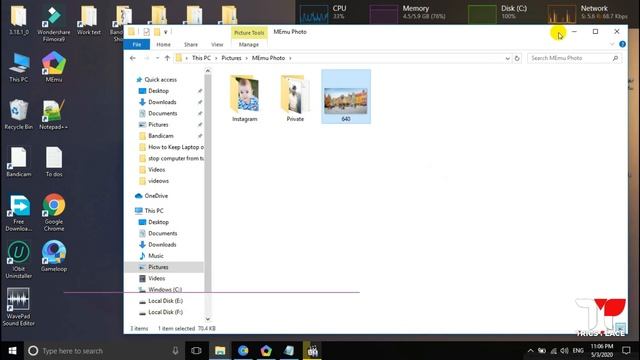Open the recent locations dropdown arrow
This screenshot has width=640, height=360.
click(157, 58)
